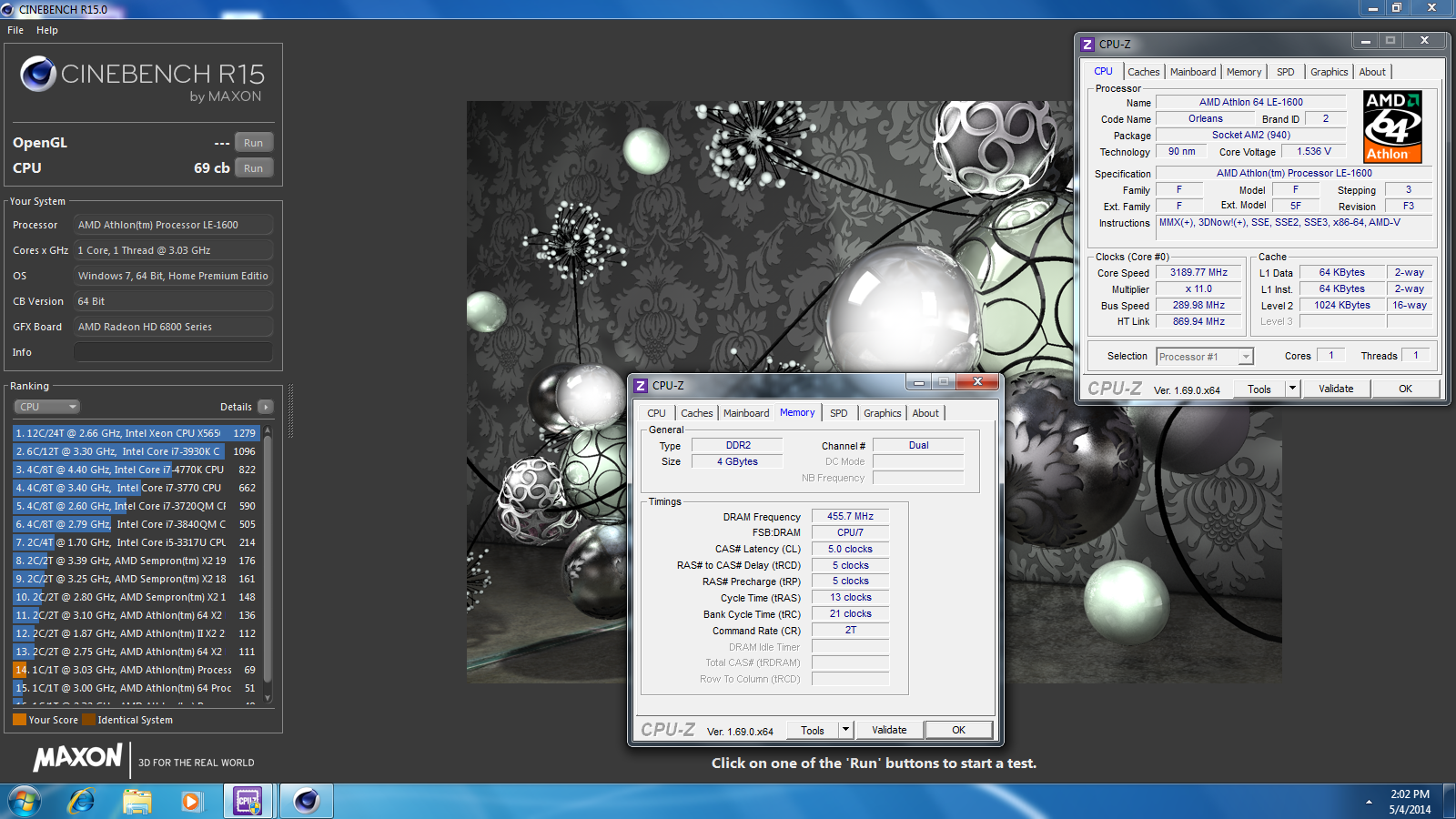Select ranking row 15 with score 51
Screen dimensions: 1456x819
click(136, 688)
